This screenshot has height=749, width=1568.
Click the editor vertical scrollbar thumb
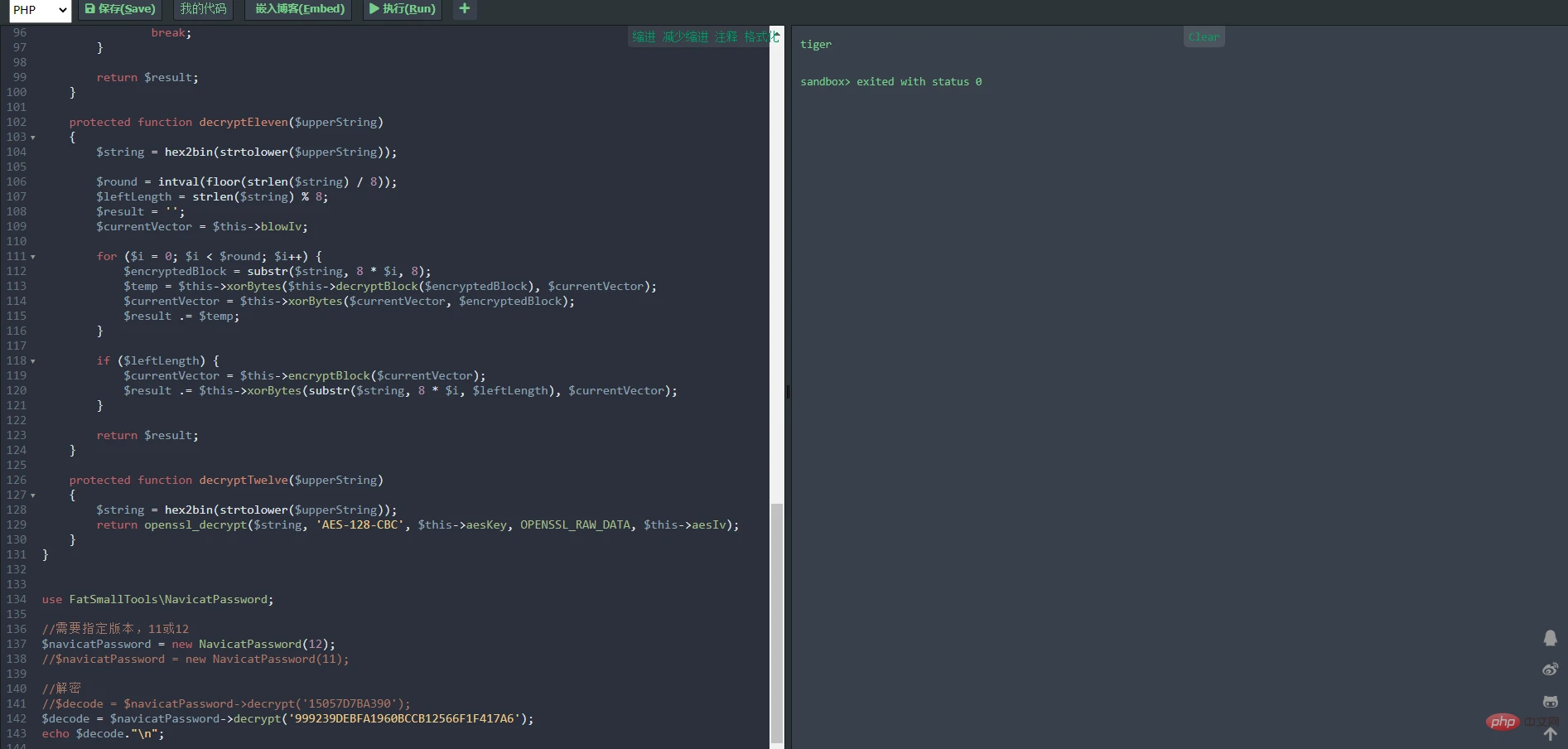click(776, 621)
